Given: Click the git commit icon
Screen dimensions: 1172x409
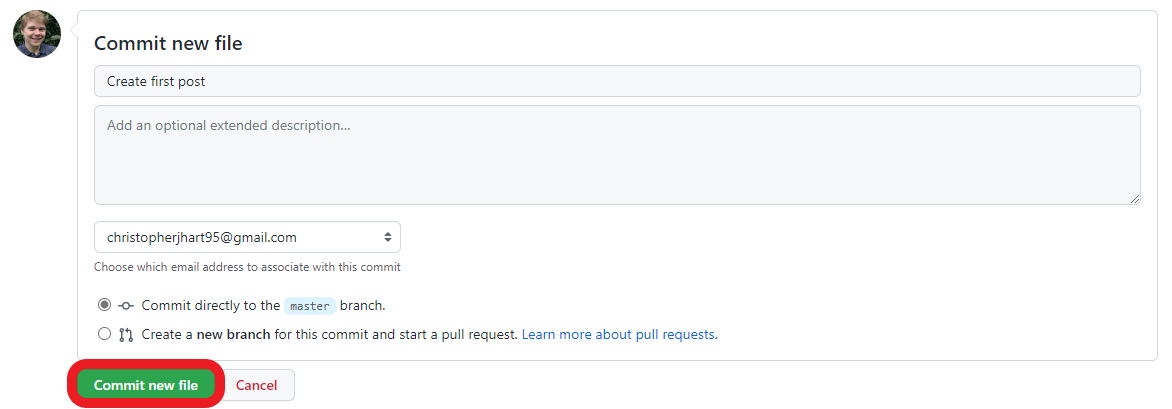Looking at the screenshot, I should coord(126,306).
